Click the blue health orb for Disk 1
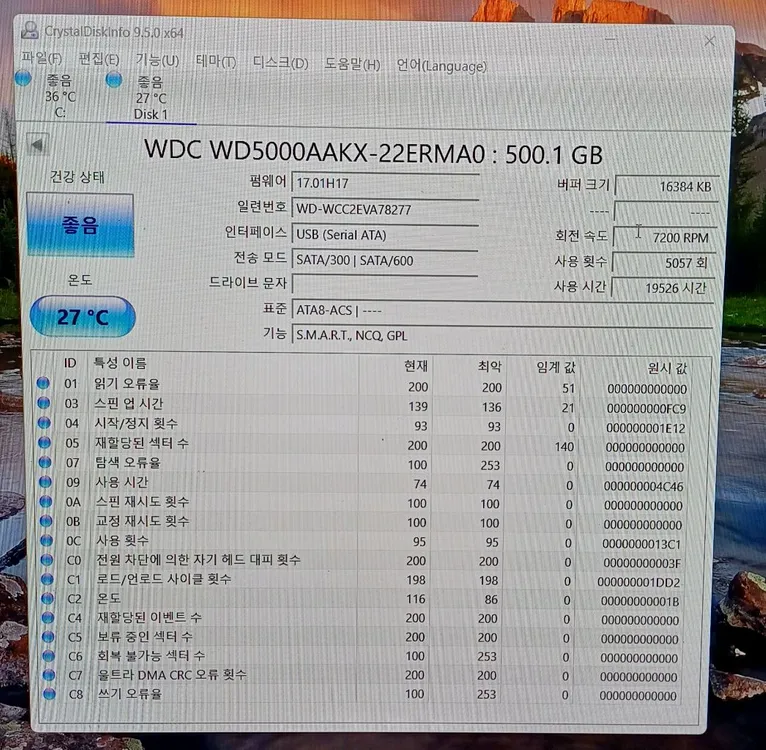Screen dimensions: 766x750 tap(114, 80)
